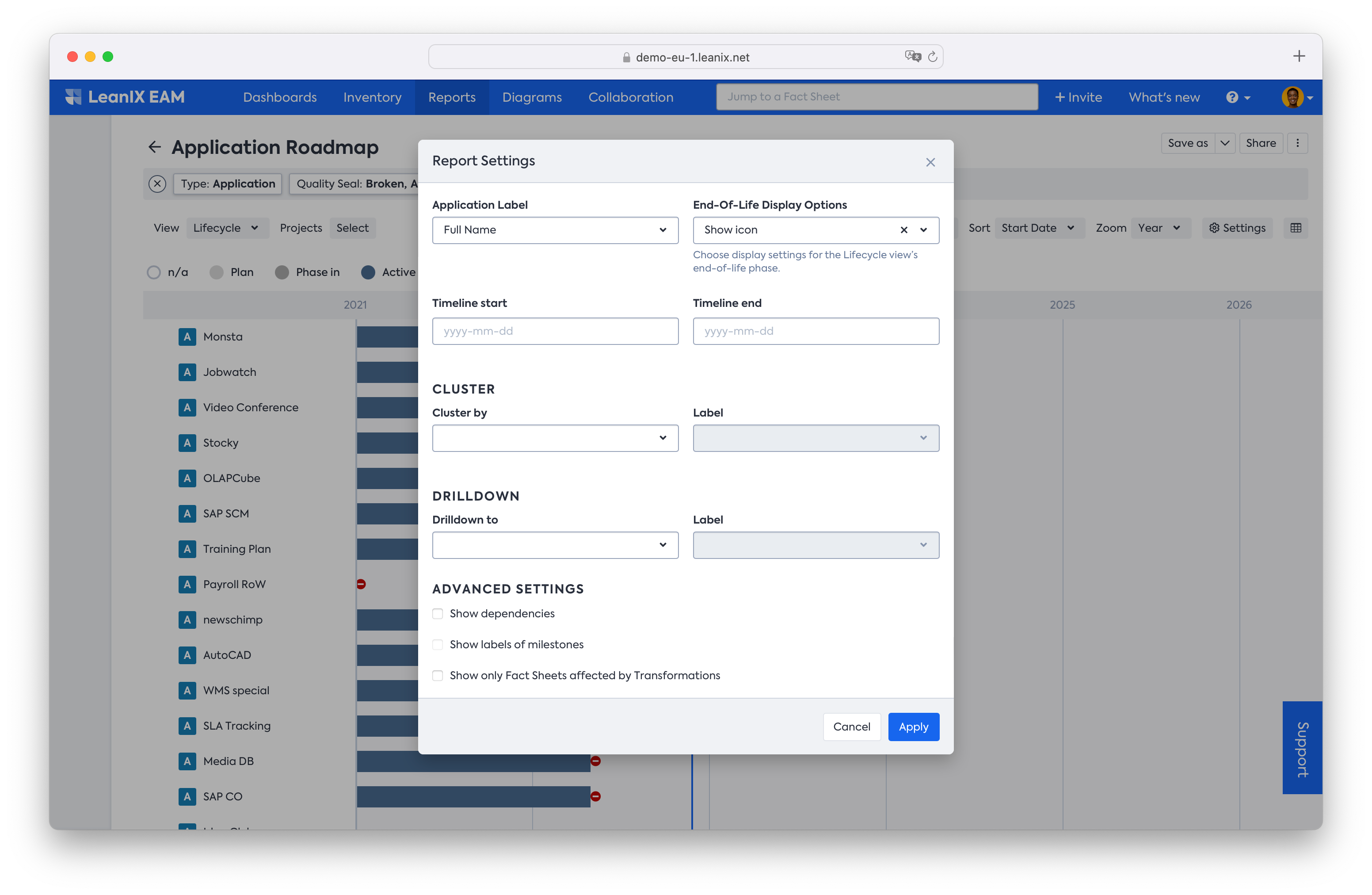Click the Apply button
Screen dimensions: 1372x895
click(x=913, y=727)
